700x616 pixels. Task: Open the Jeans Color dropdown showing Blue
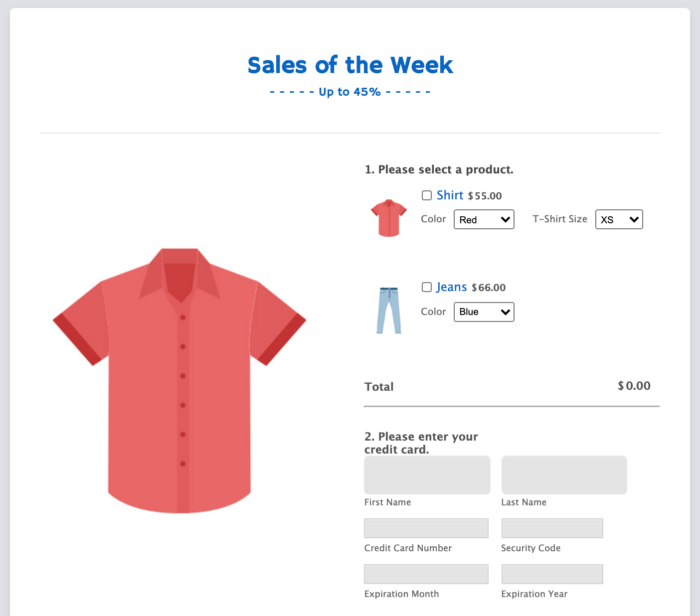483,312
